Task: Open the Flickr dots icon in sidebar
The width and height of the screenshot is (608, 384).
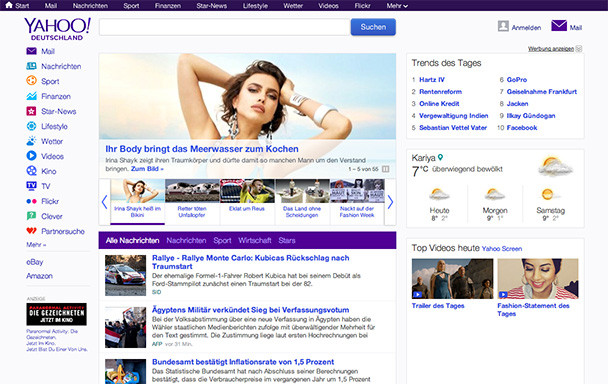Action: click(x=31, y=201)
